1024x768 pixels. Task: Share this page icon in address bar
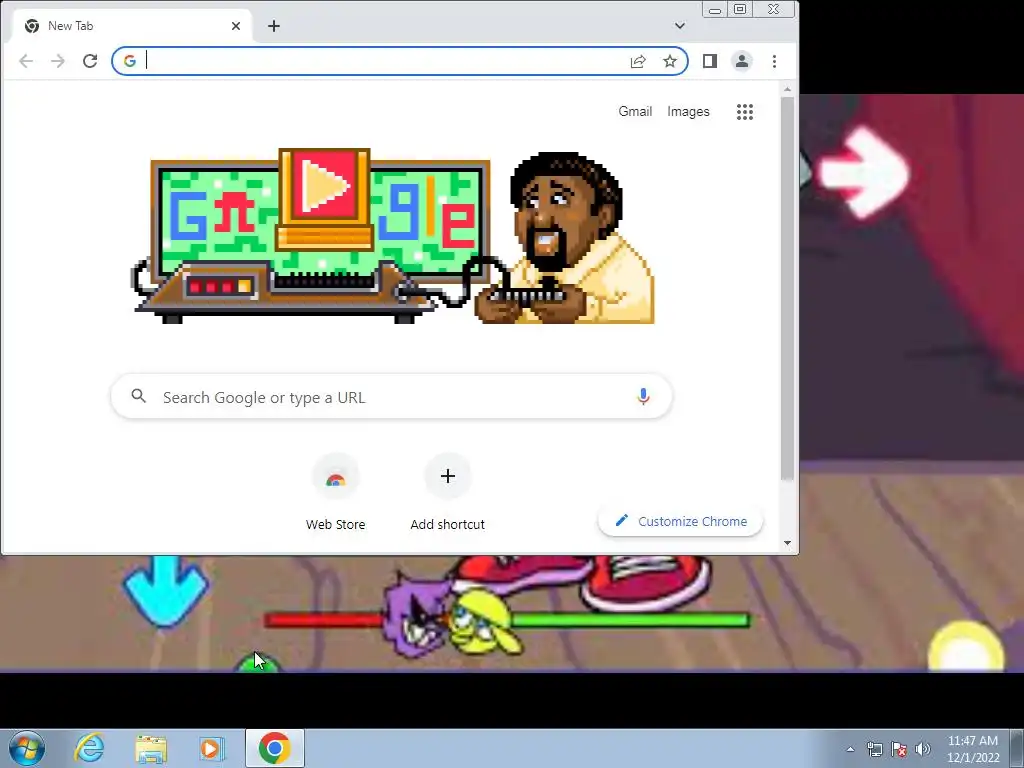638,61
